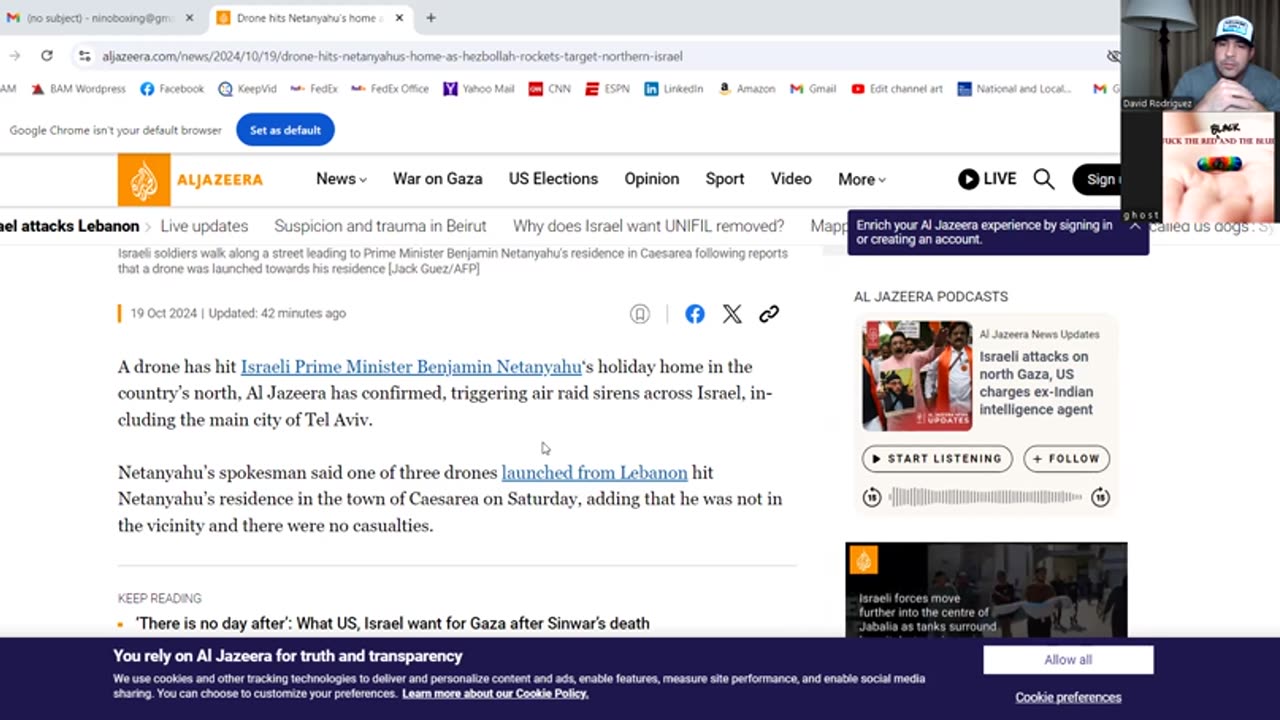
Task: Open the Video section
Action: [x=791, y=179]
